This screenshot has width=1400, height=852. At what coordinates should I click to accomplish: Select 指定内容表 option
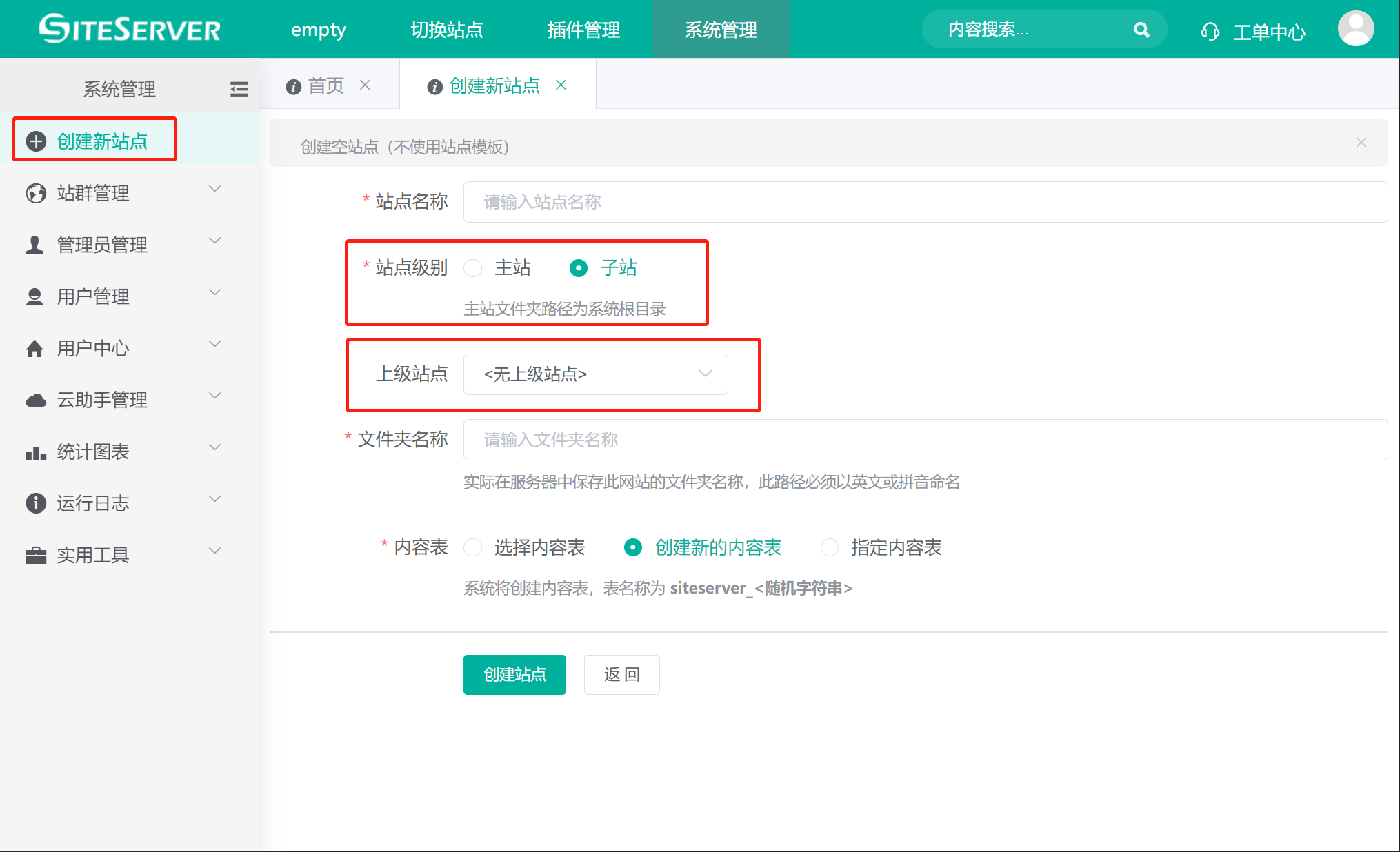(x=830, y=547)
